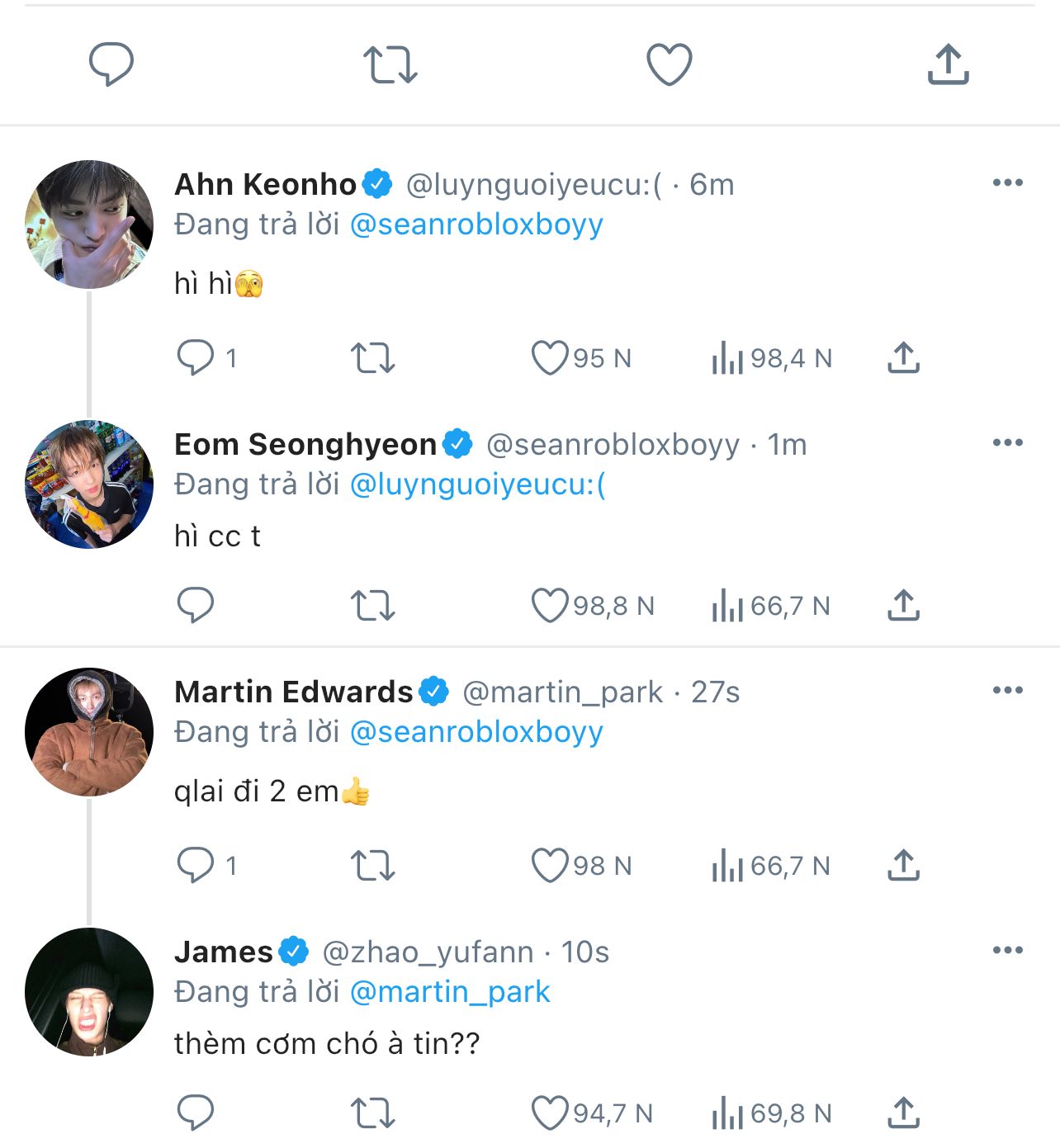Reply to the main tweet at top
Viewport: 1060px width, 1148px height.
pos(111,64)
